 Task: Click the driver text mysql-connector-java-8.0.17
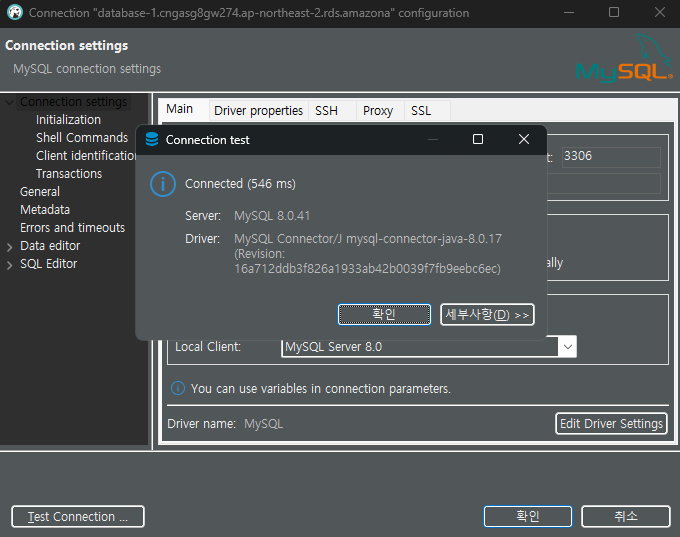424,239
